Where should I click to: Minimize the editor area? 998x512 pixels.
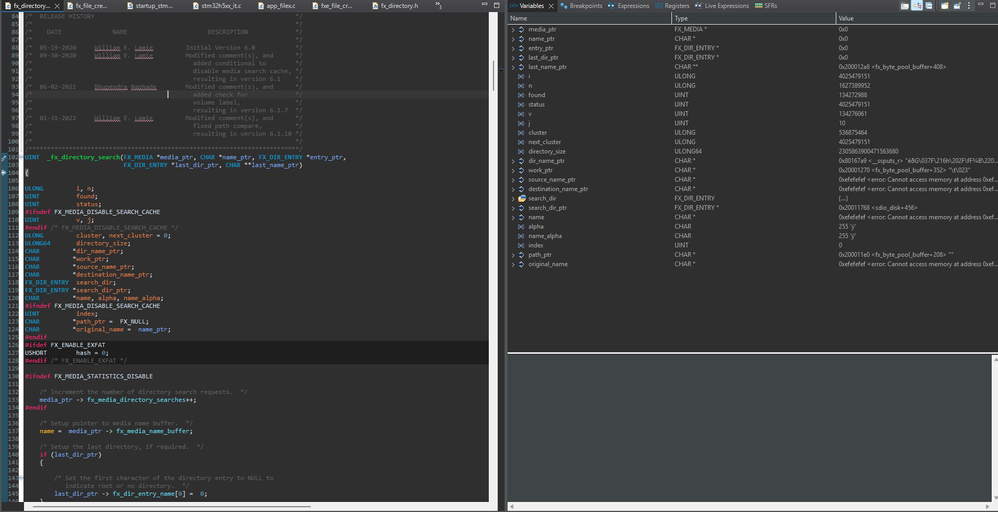click(484, 4)
